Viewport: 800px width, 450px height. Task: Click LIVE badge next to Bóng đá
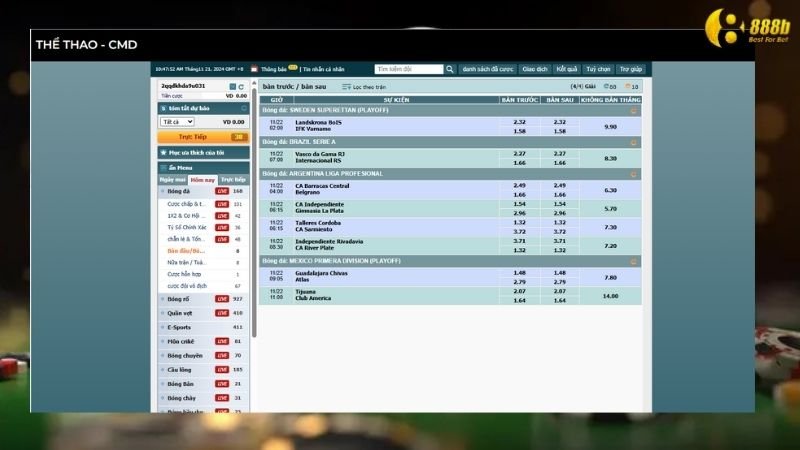click(222, 191)
